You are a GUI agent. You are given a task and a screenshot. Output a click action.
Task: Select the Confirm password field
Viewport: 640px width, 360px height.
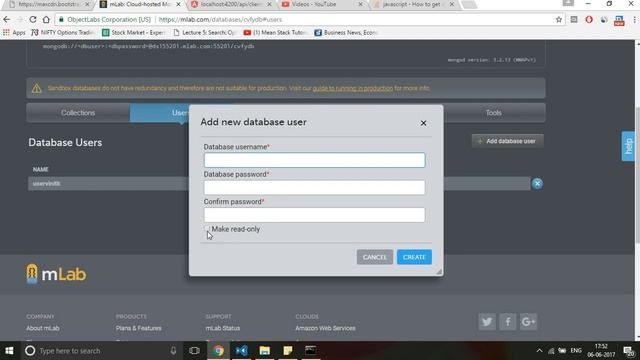(314, 215)
